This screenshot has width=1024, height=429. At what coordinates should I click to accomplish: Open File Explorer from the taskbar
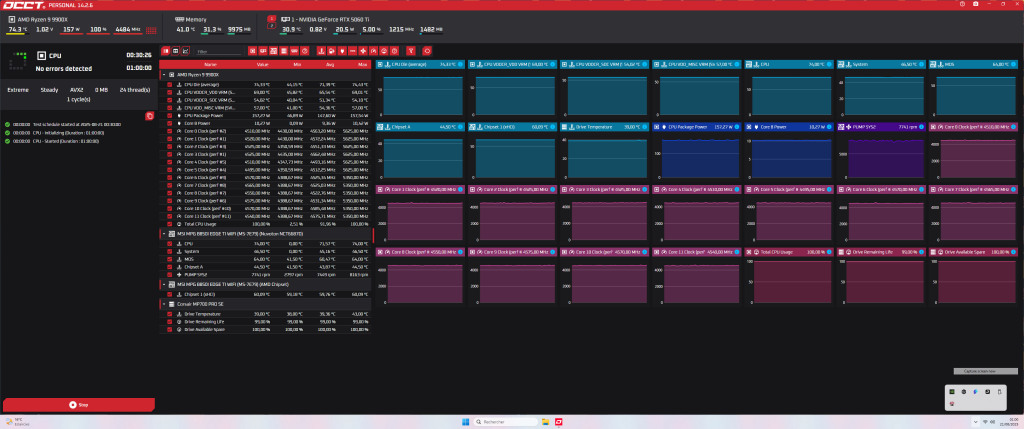point(544,422)
